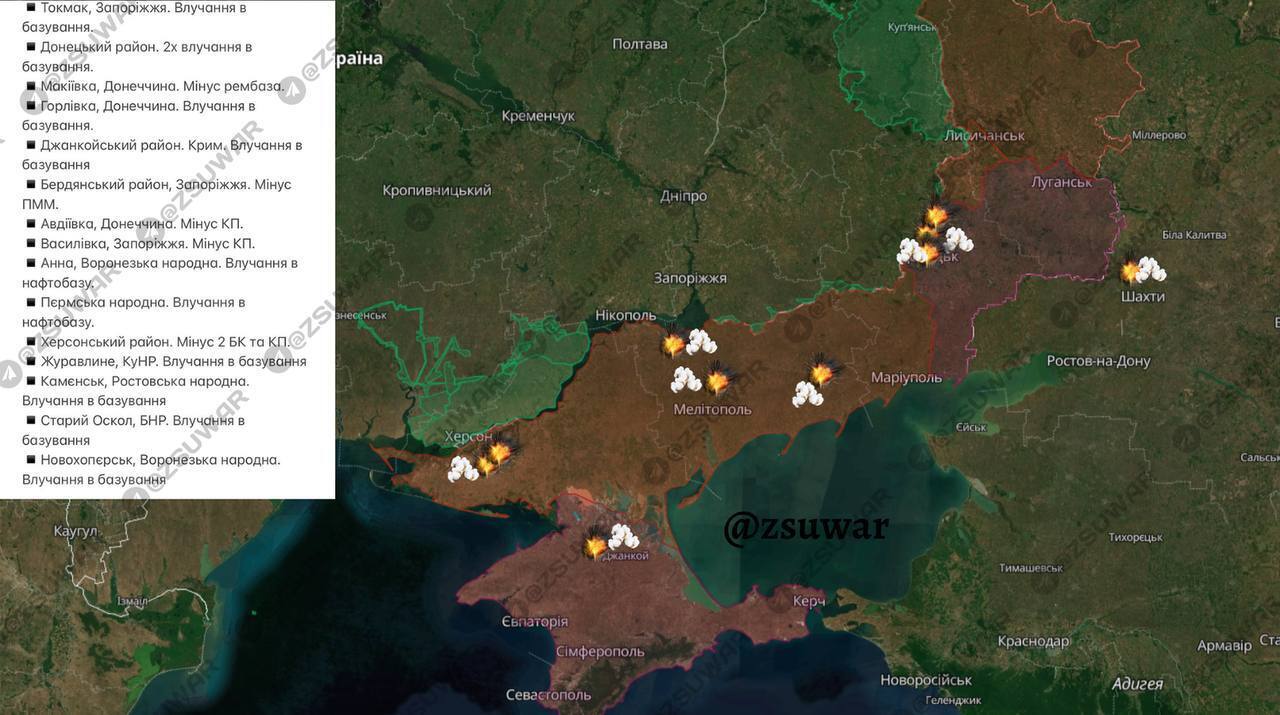This screenshot has height=715, width=1280.
Task: Select the Авдіївка, Донеччина list entry
Action: pyautogui.click(x=141, y=224)
